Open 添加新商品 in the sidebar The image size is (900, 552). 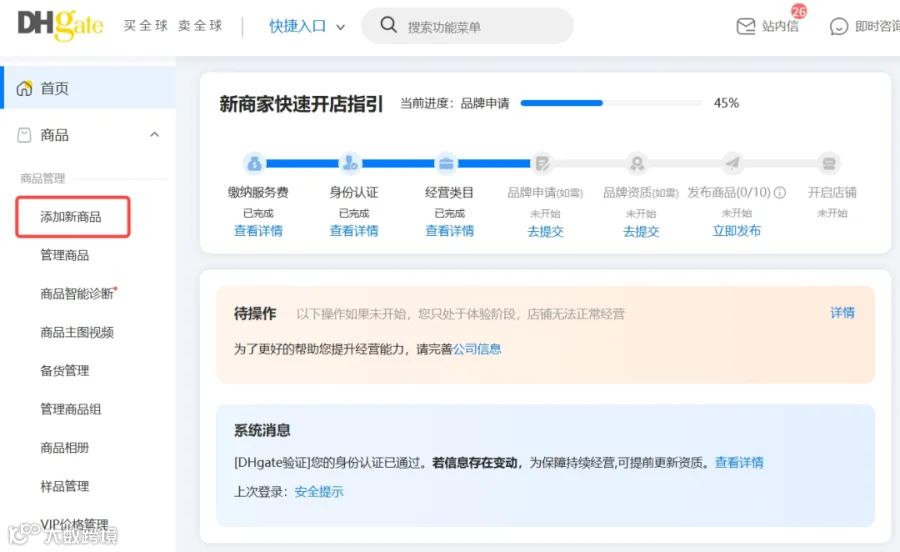point(71,217)
